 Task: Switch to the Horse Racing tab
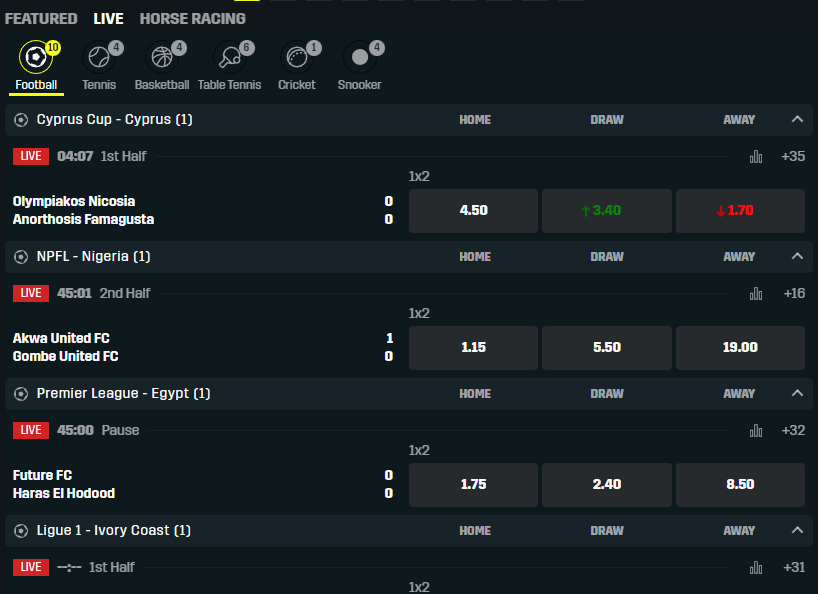(x=193, y=19)
